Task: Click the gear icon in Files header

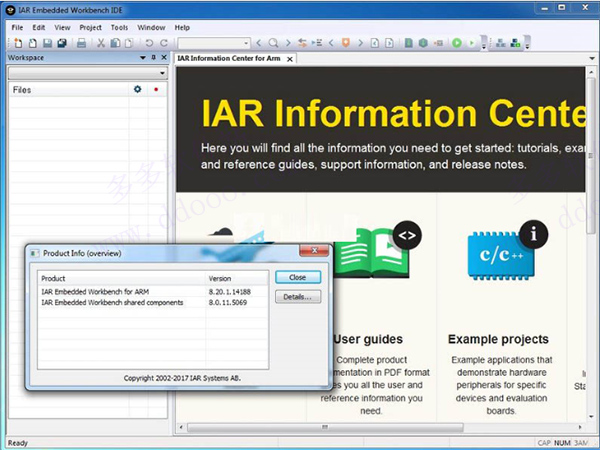Action: tap(138, 89)
